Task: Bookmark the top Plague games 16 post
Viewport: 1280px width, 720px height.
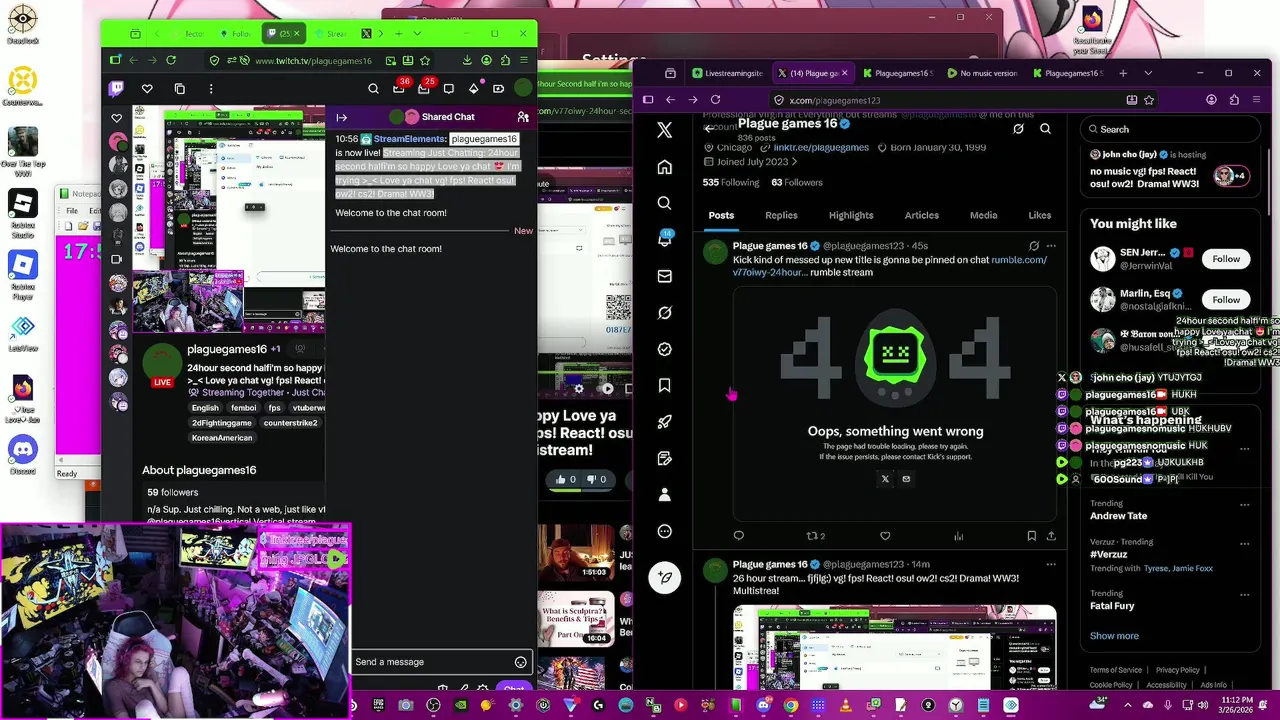Action: [x=1031, y=536]
